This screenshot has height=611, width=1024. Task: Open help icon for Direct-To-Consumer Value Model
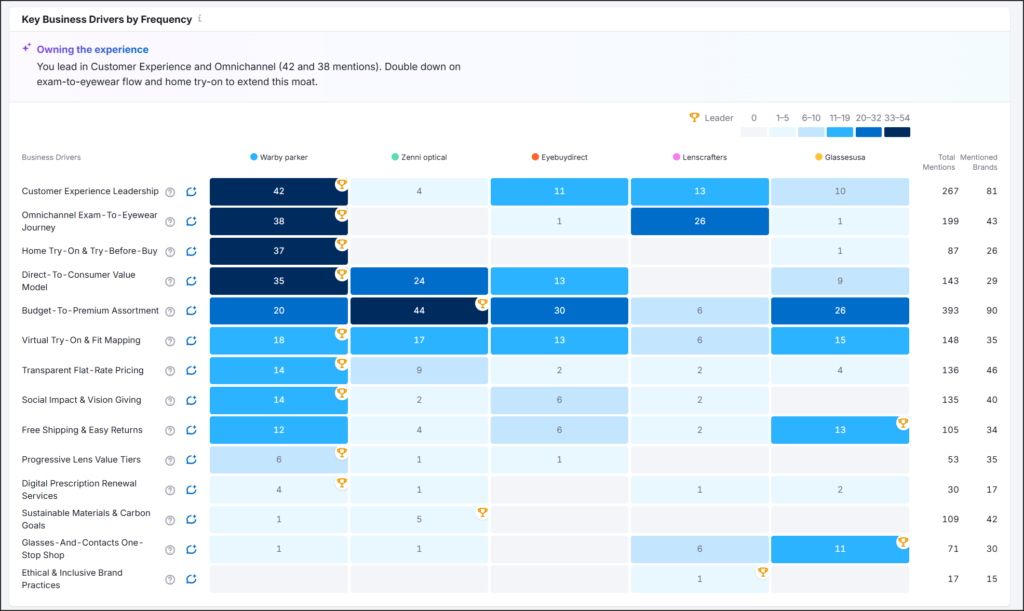170,282
